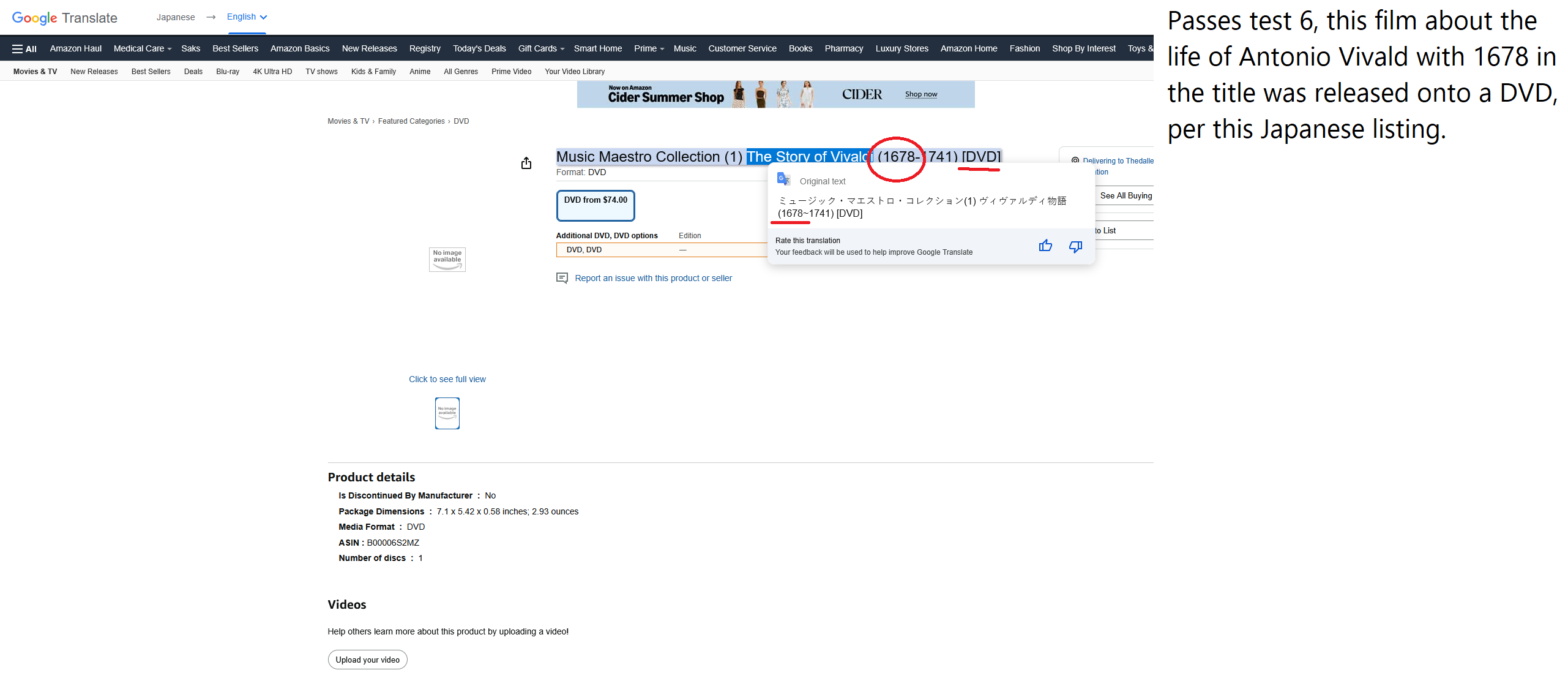Click the delivery location pin icon
Image resolution: width=1568 pixels, height=681 pixels.
pyautogui.click(x=1075, y=160)
